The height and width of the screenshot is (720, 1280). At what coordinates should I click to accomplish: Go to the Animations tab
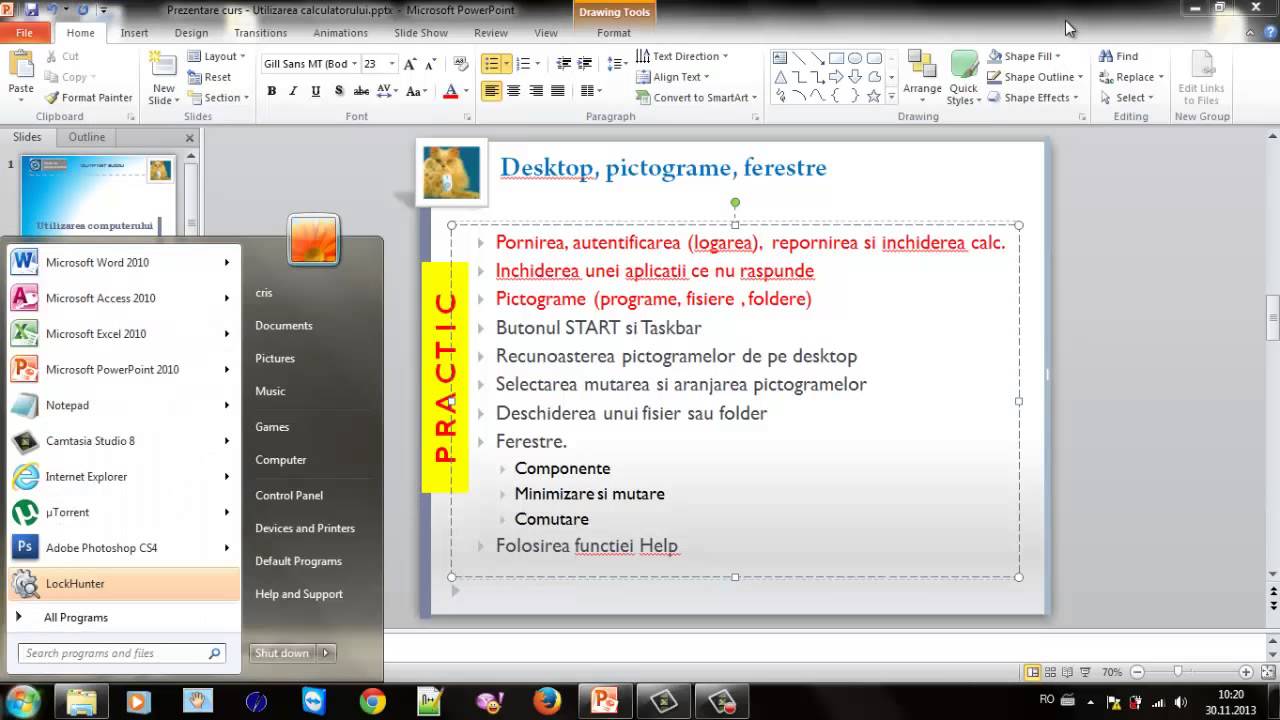point(340,33)
